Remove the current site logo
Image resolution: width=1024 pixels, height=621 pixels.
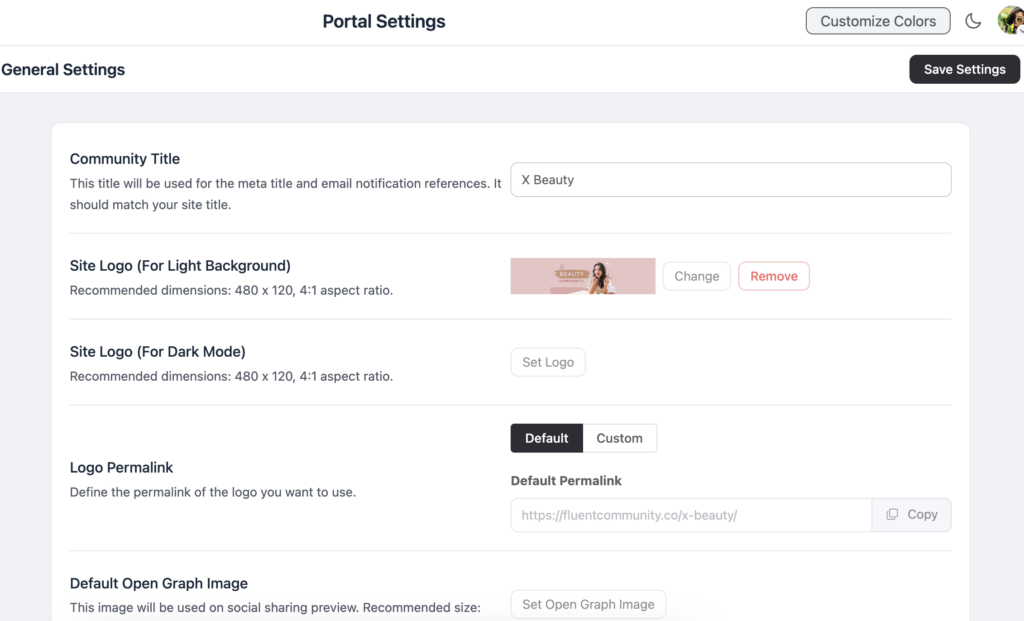pos(773,276)
